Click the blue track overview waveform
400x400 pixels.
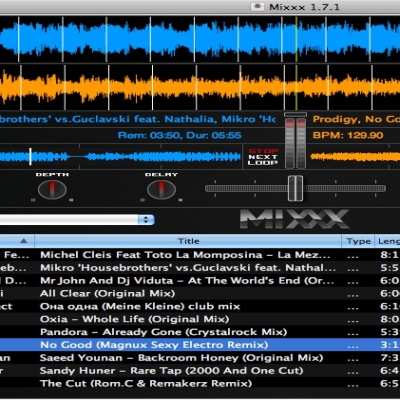click(121, 156)
